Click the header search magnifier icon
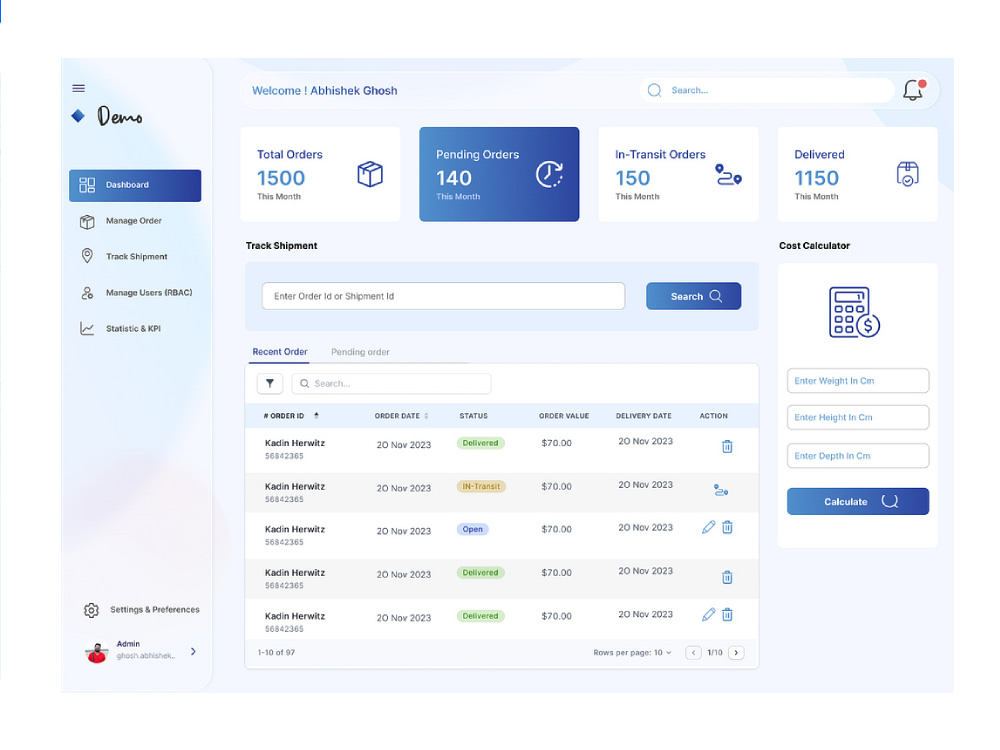This screenshot has width=1000, height=750. pos(654,91)
